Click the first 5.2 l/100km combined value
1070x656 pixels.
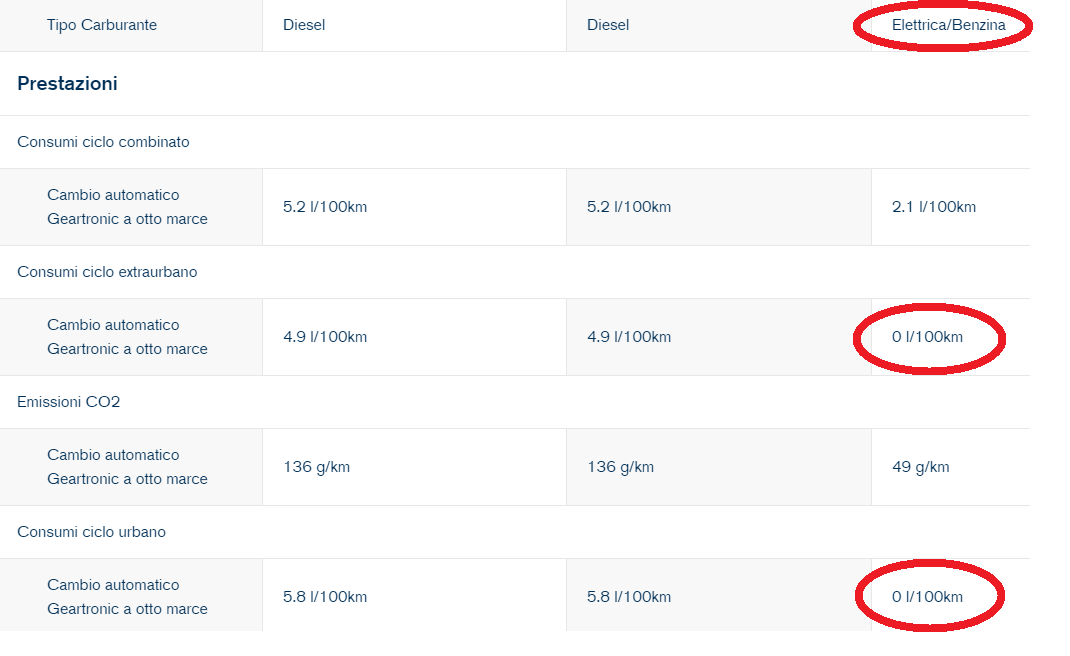point(325,207)
